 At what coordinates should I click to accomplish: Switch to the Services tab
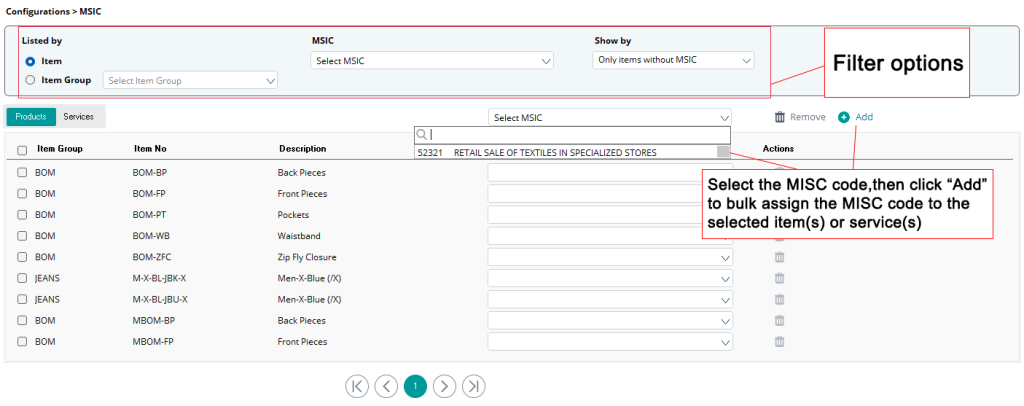pos(78,117)
